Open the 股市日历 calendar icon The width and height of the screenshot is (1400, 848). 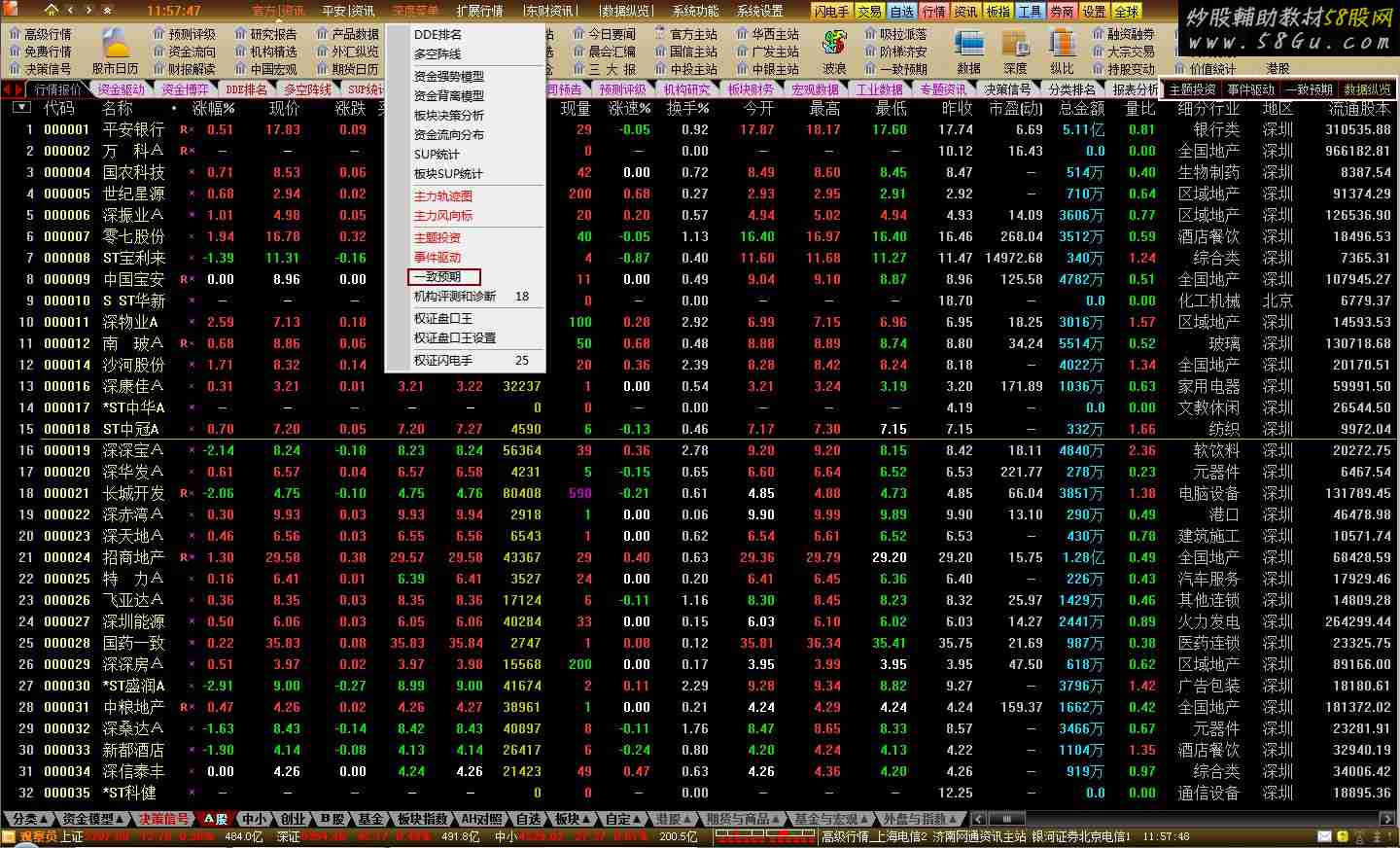[x=115, y=44]
